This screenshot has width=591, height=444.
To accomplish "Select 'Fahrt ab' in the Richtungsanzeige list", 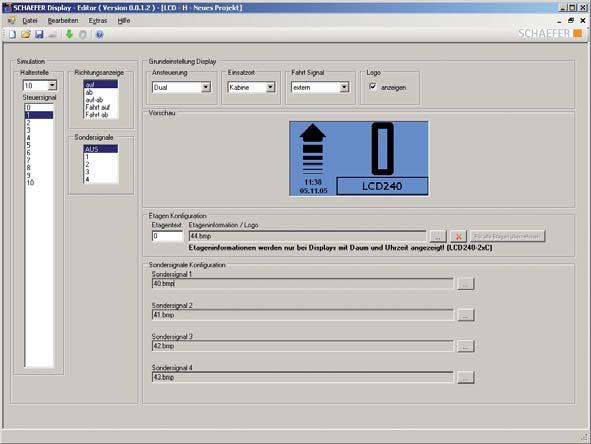I will [101, 115].
